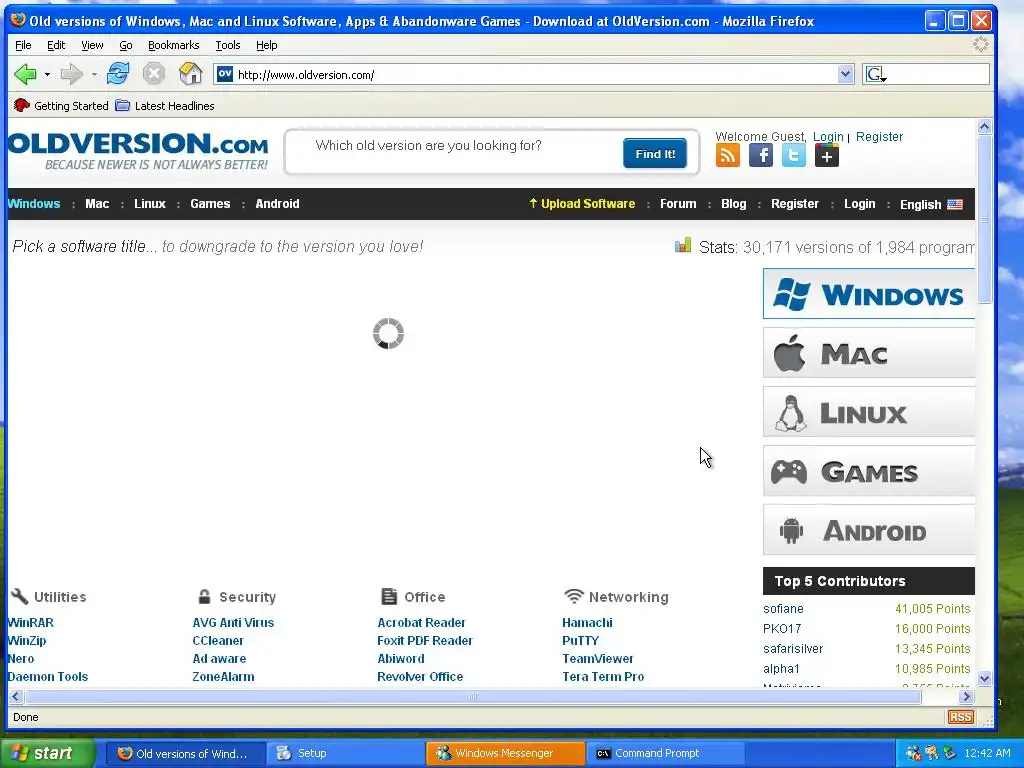
Task: Open the CCleaner link
Action: [x=217, y=641]
